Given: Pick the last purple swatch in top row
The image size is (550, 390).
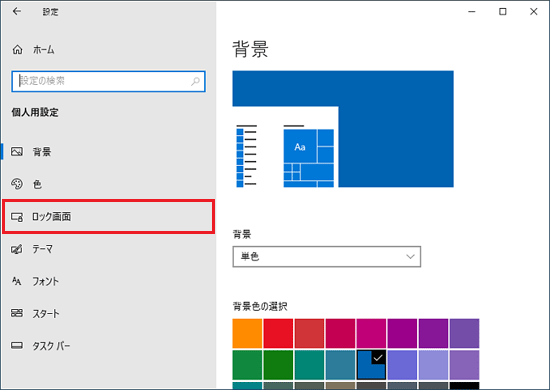Looking at the screenshot, I should 464,333.
